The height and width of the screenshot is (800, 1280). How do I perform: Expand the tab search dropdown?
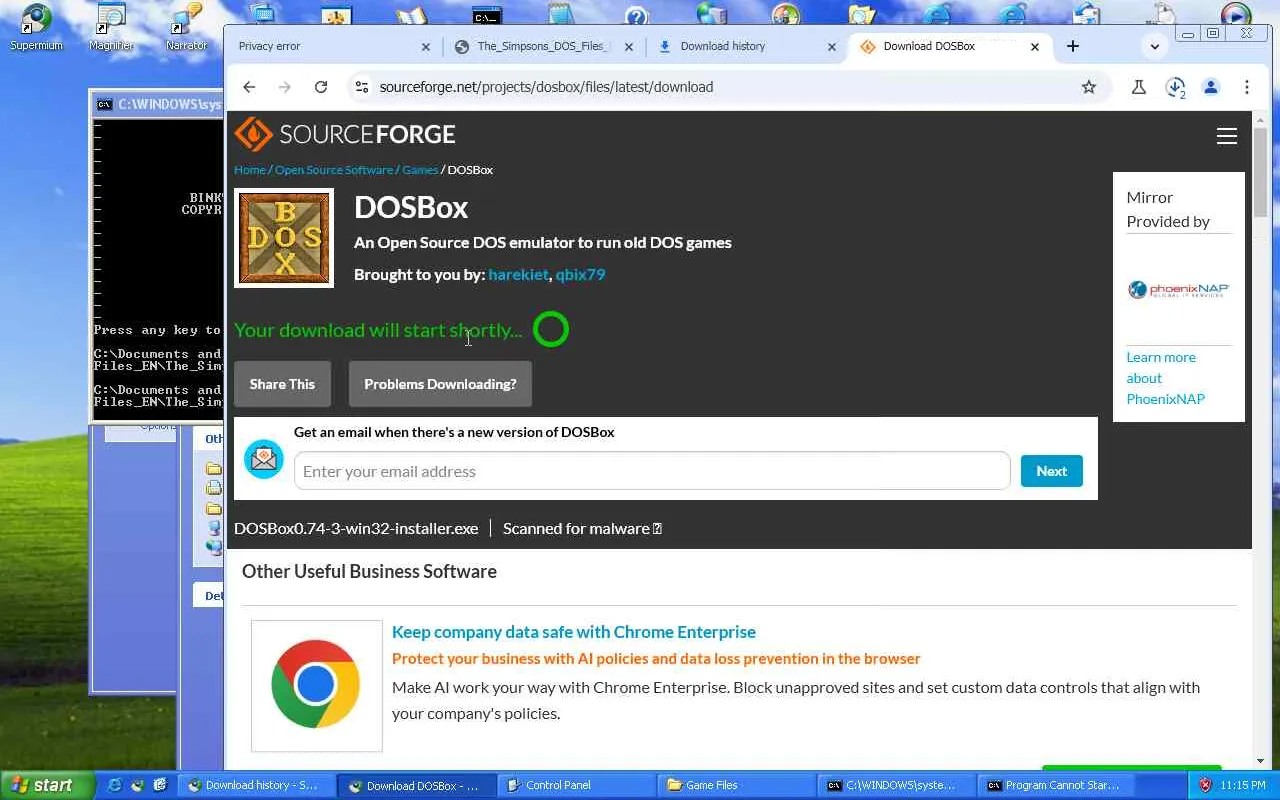click(x=1155, y=46)
